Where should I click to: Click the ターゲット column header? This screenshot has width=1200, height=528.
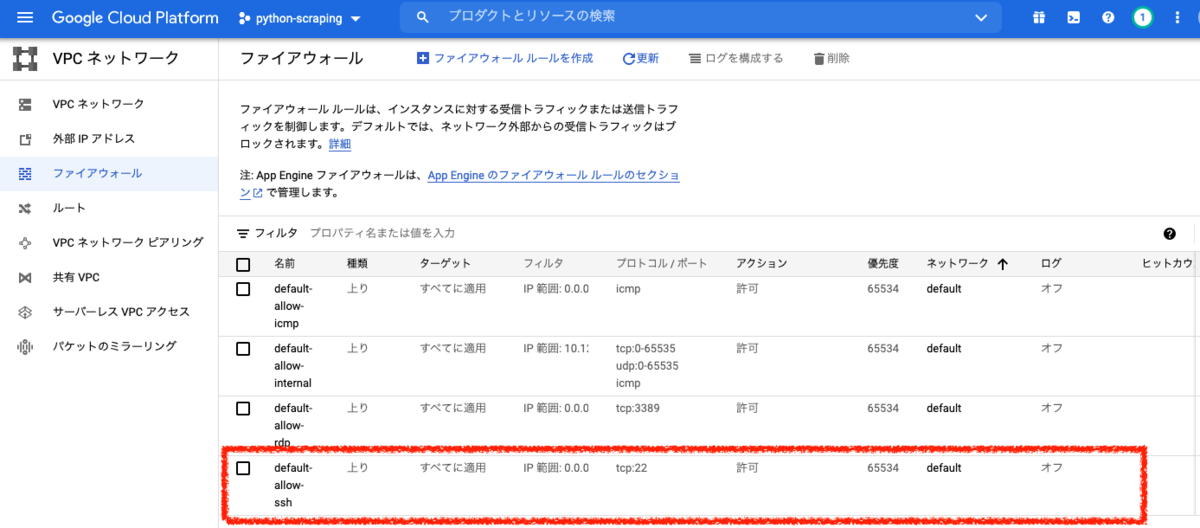pyautogui.click(x=445, y=264)
